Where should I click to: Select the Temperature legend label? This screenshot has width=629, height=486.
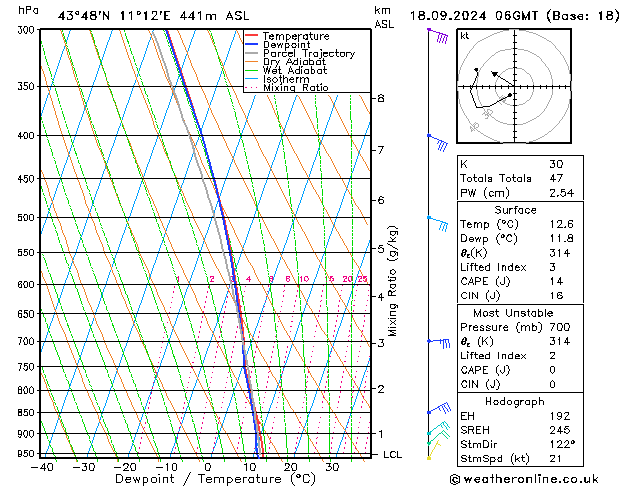pos(296,36)
